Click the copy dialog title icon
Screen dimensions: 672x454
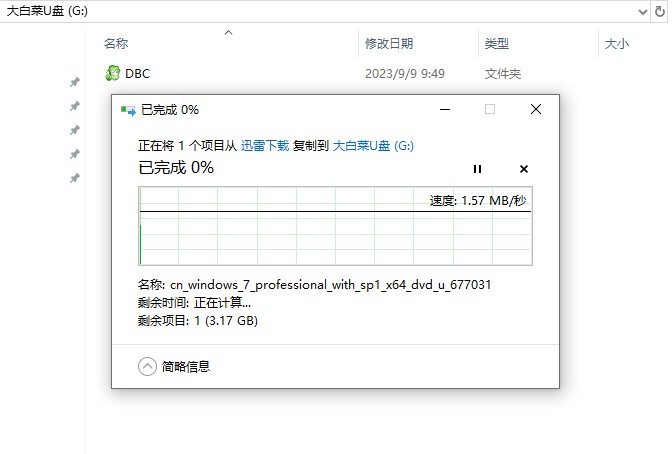tap(128, 111)
